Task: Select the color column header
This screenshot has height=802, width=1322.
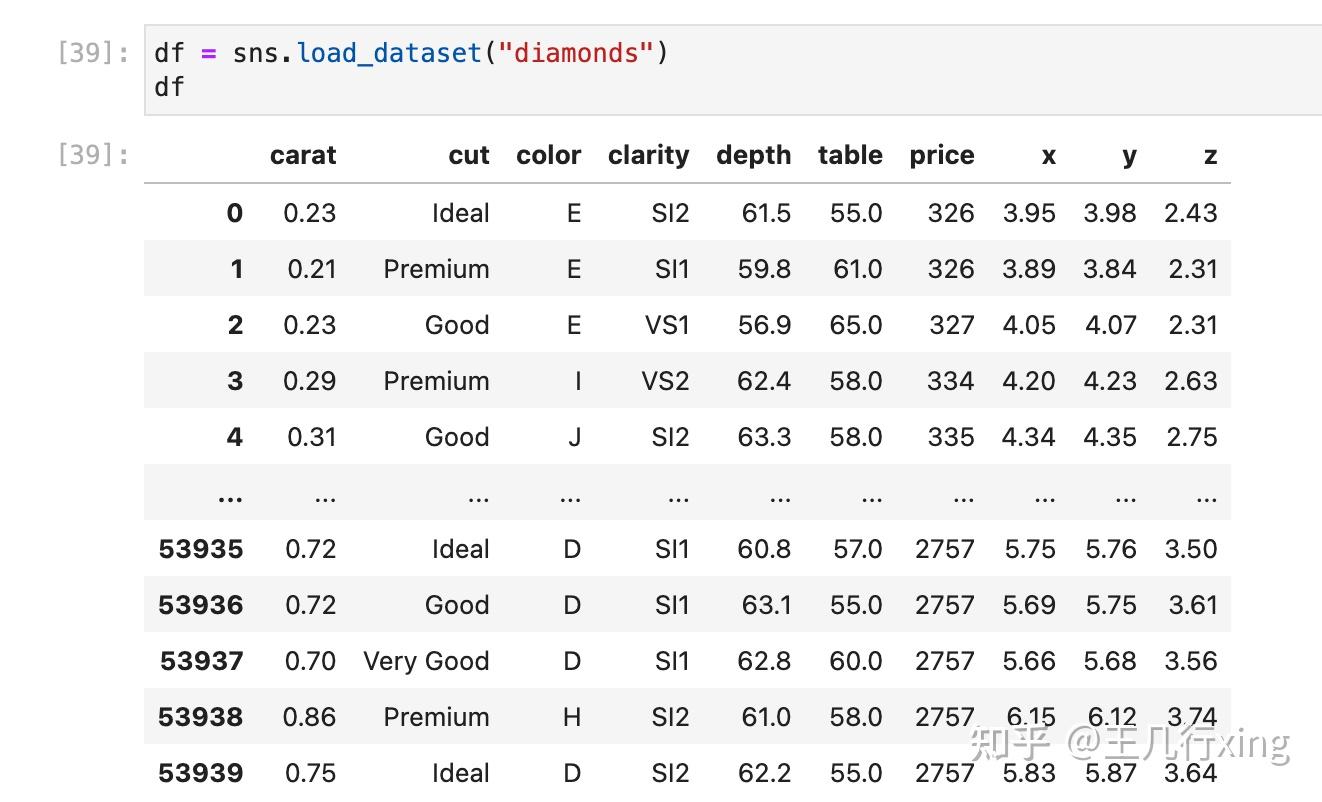Action: coord(548,155)
